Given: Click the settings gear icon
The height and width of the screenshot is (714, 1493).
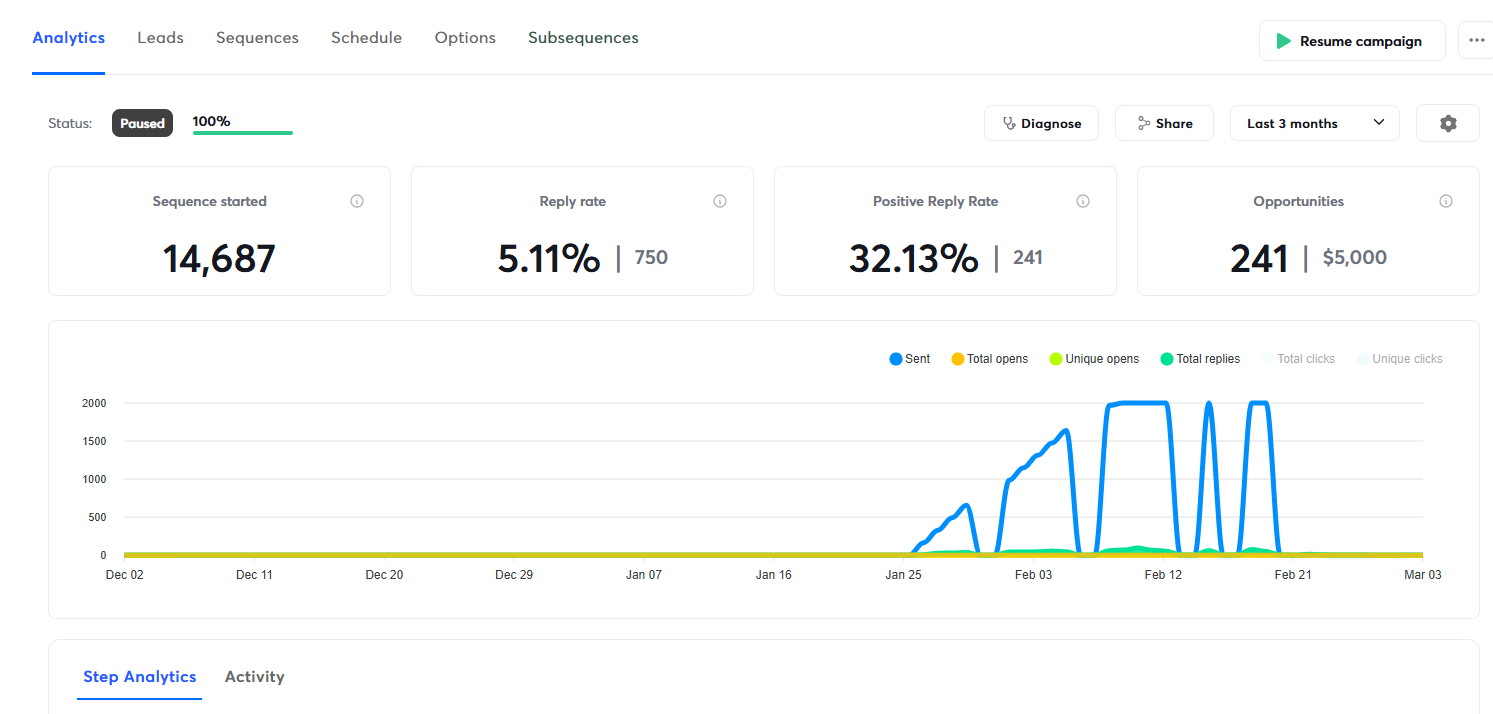Looking at the screenshot, I should (x=1447, y=124).
